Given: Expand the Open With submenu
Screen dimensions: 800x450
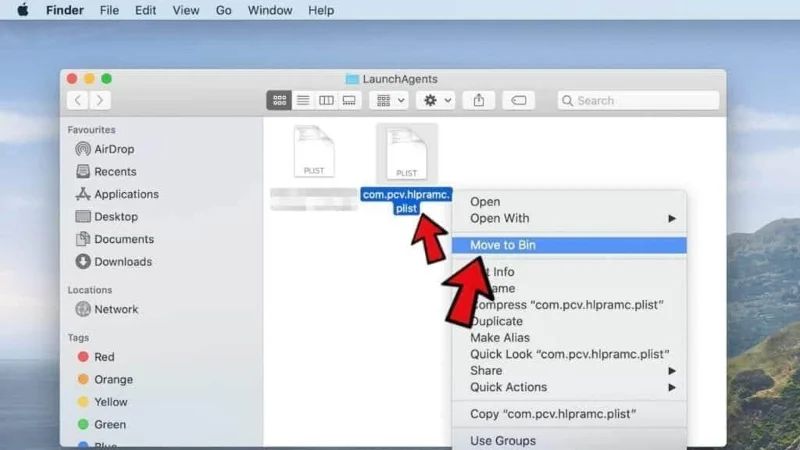Looking at the screenshot, I should pos(569,218).
